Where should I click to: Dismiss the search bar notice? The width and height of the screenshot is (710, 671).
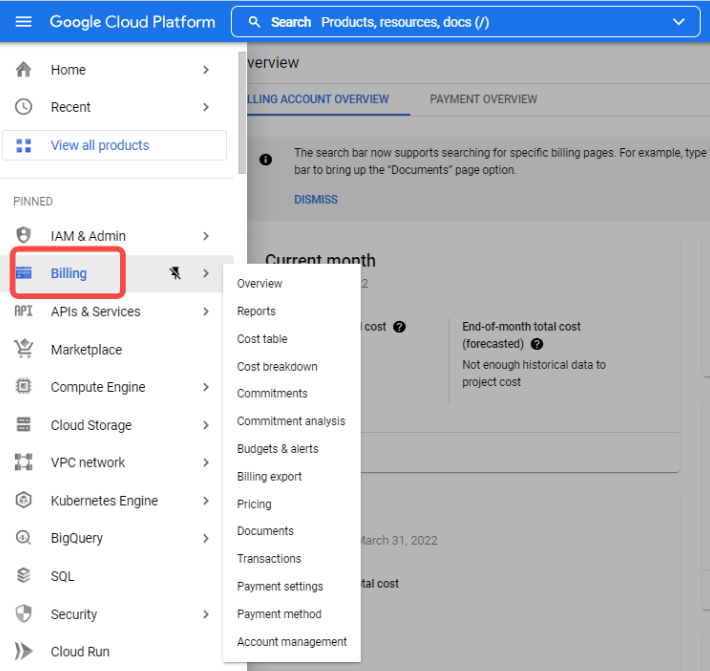tap(316, 199)
